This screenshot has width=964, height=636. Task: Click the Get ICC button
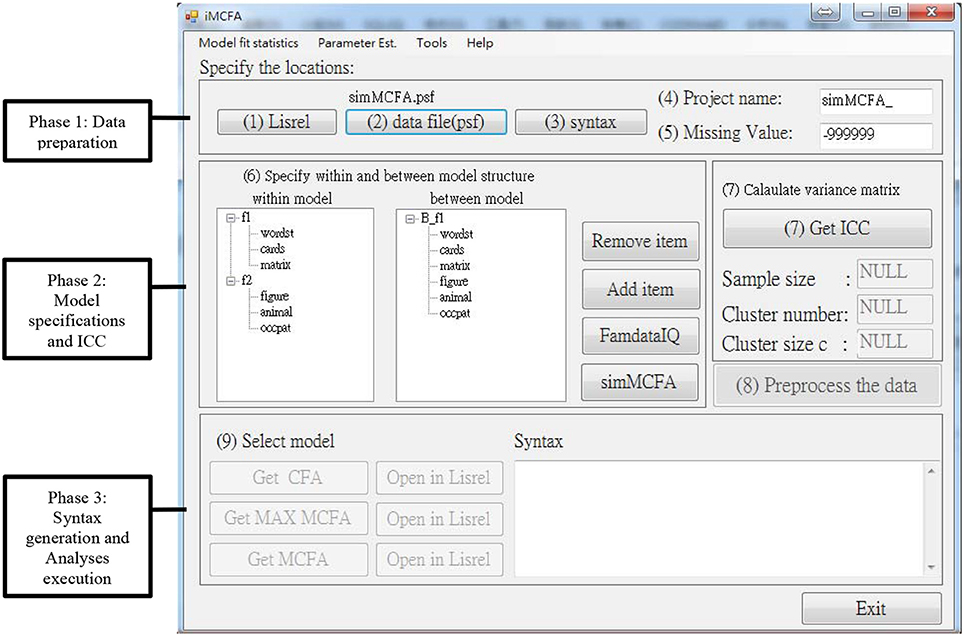[x=827, y=228]
